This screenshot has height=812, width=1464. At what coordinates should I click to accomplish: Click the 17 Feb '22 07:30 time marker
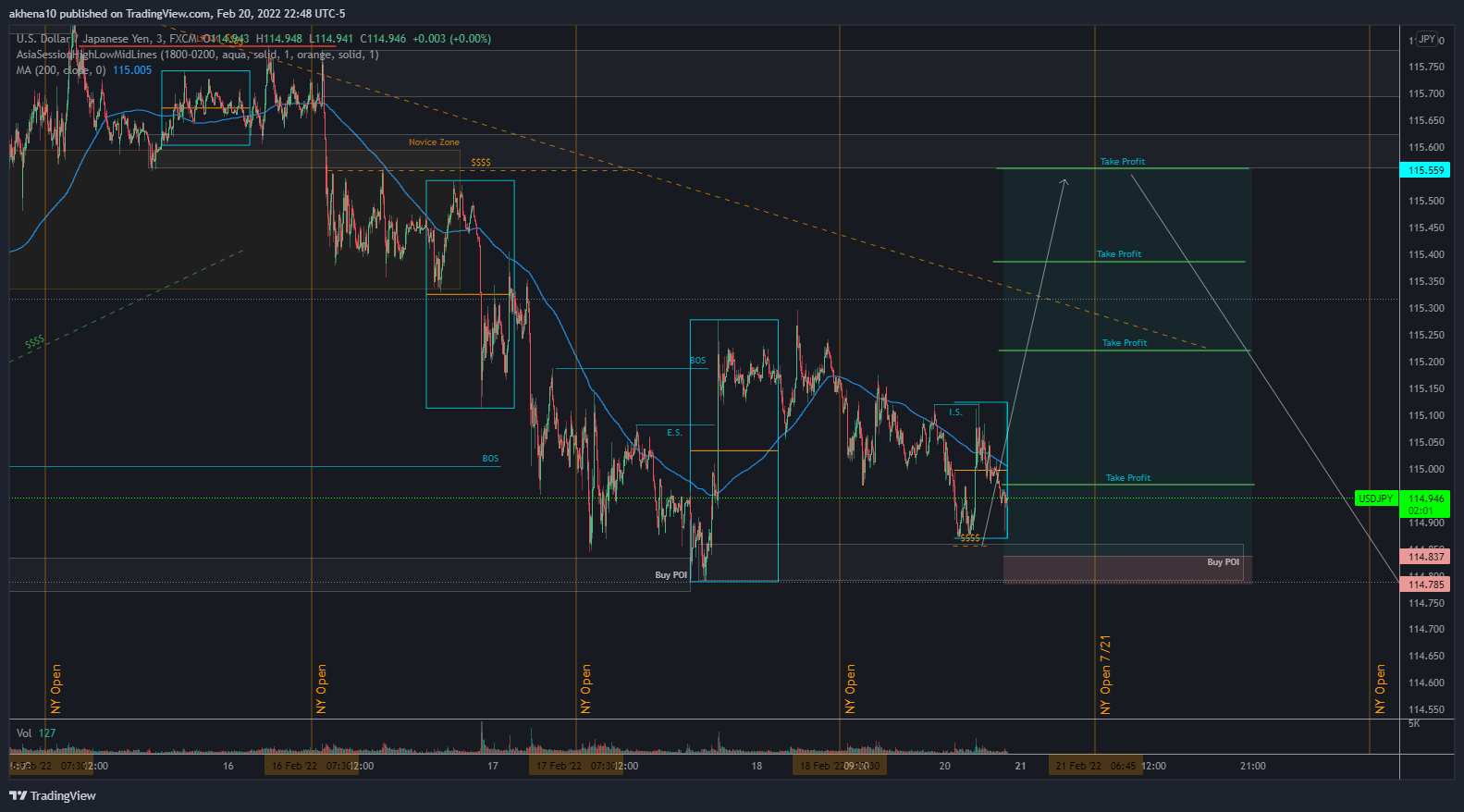575,766
